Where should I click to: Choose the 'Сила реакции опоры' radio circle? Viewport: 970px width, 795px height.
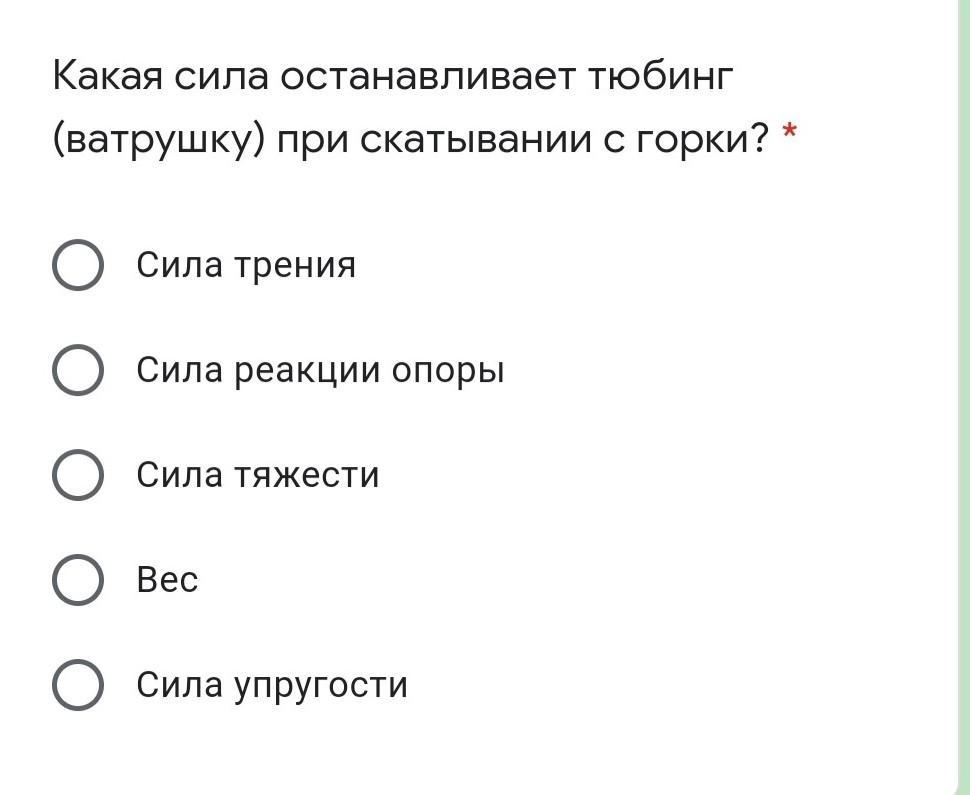coord(77,370)
